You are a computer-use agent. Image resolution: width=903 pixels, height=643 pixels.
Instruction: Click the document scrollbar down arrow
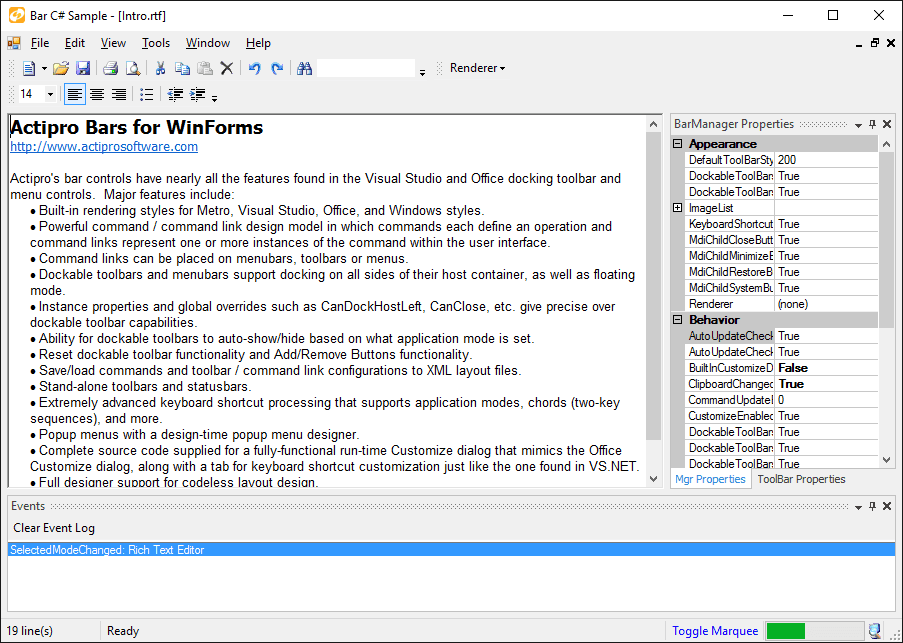[653, 479]
